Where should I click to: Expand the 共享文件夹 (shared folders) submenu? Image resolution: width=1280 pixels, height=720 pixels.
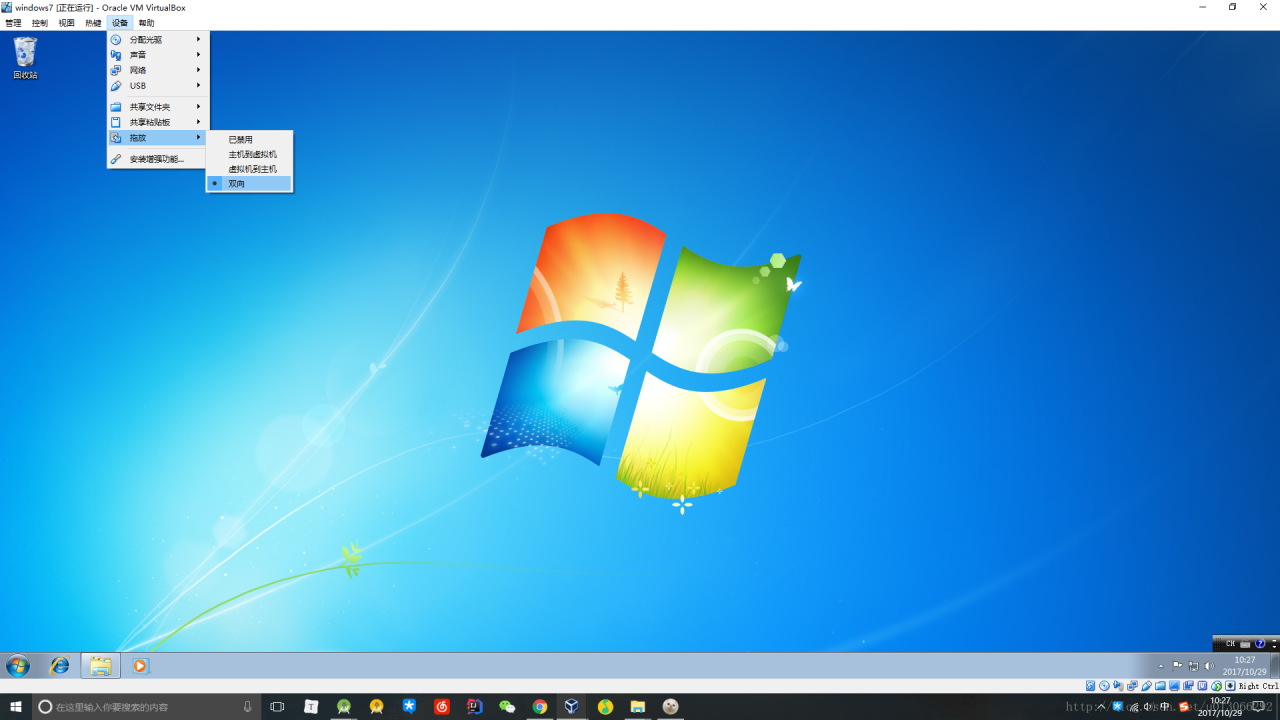pyautogui.click(x=158, y=107)
